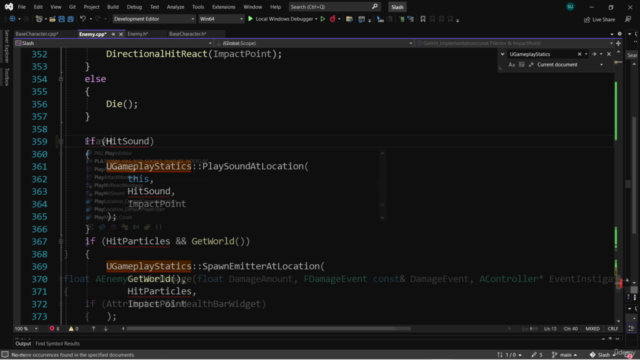Toggle Match Whole Word in find box

click(521, 64)
